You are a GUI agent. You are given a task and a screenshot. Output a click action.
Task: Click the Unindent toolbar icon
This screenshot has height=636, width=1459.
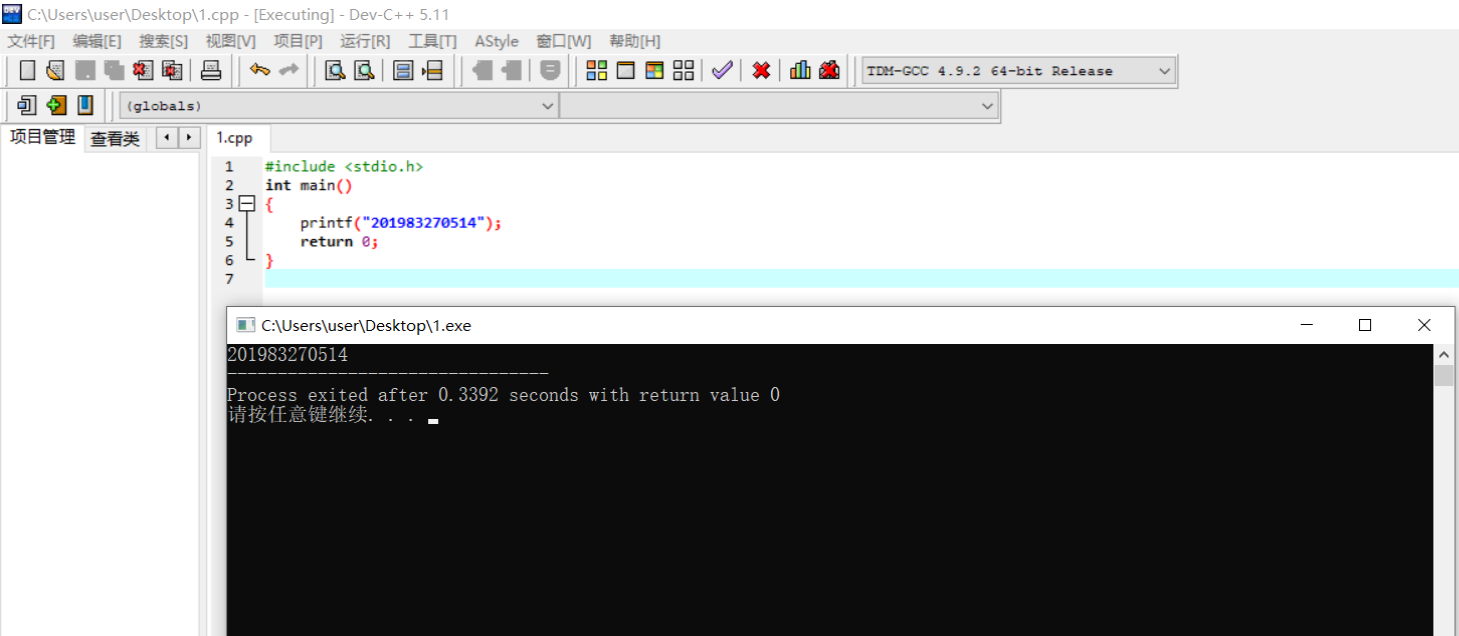coord(482,70)
